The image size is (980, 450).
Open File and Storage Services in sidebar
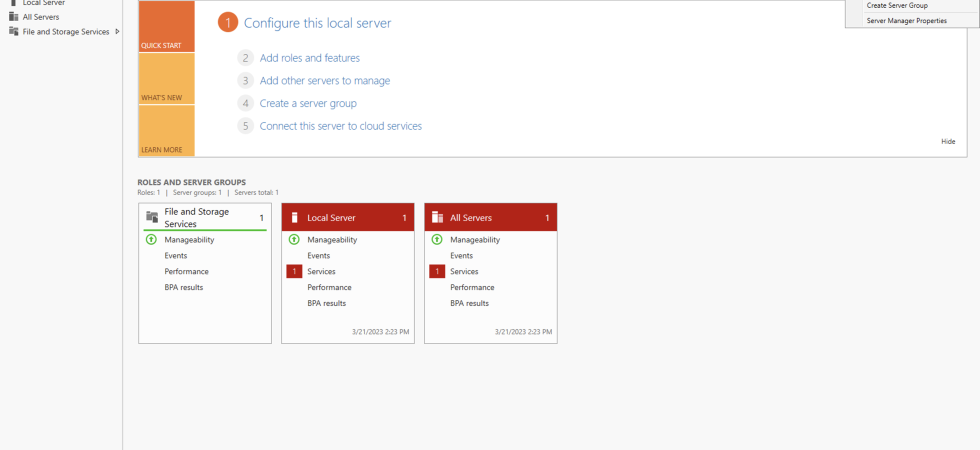click(66, 32)
